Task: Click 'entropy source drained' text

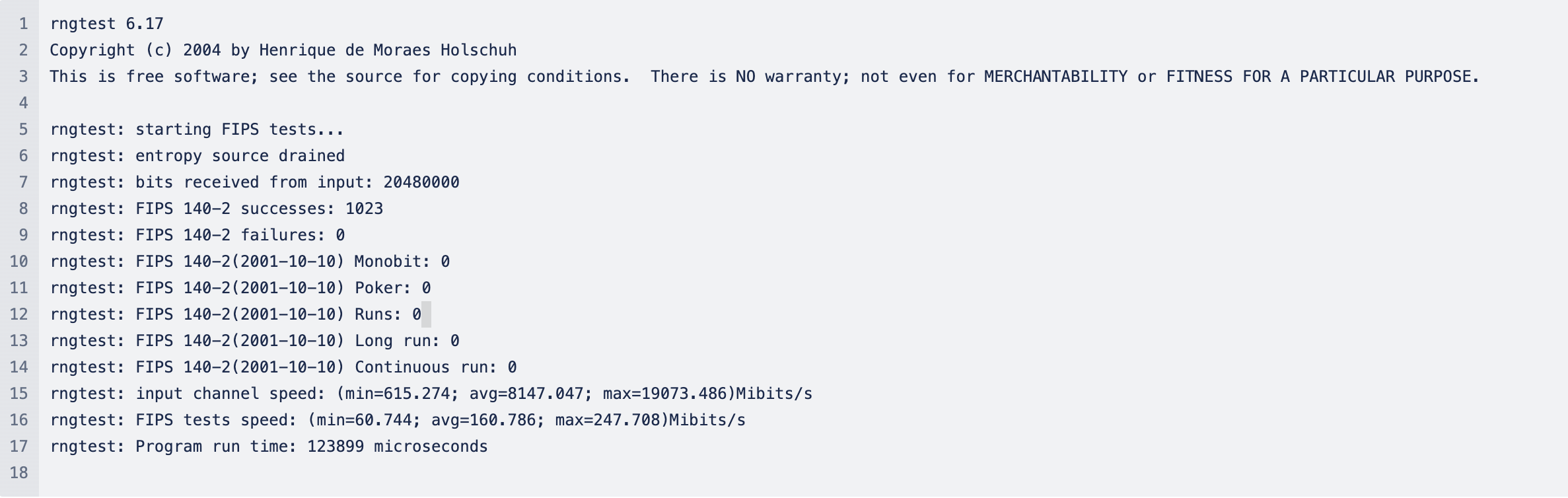Action: coord(240,156)
